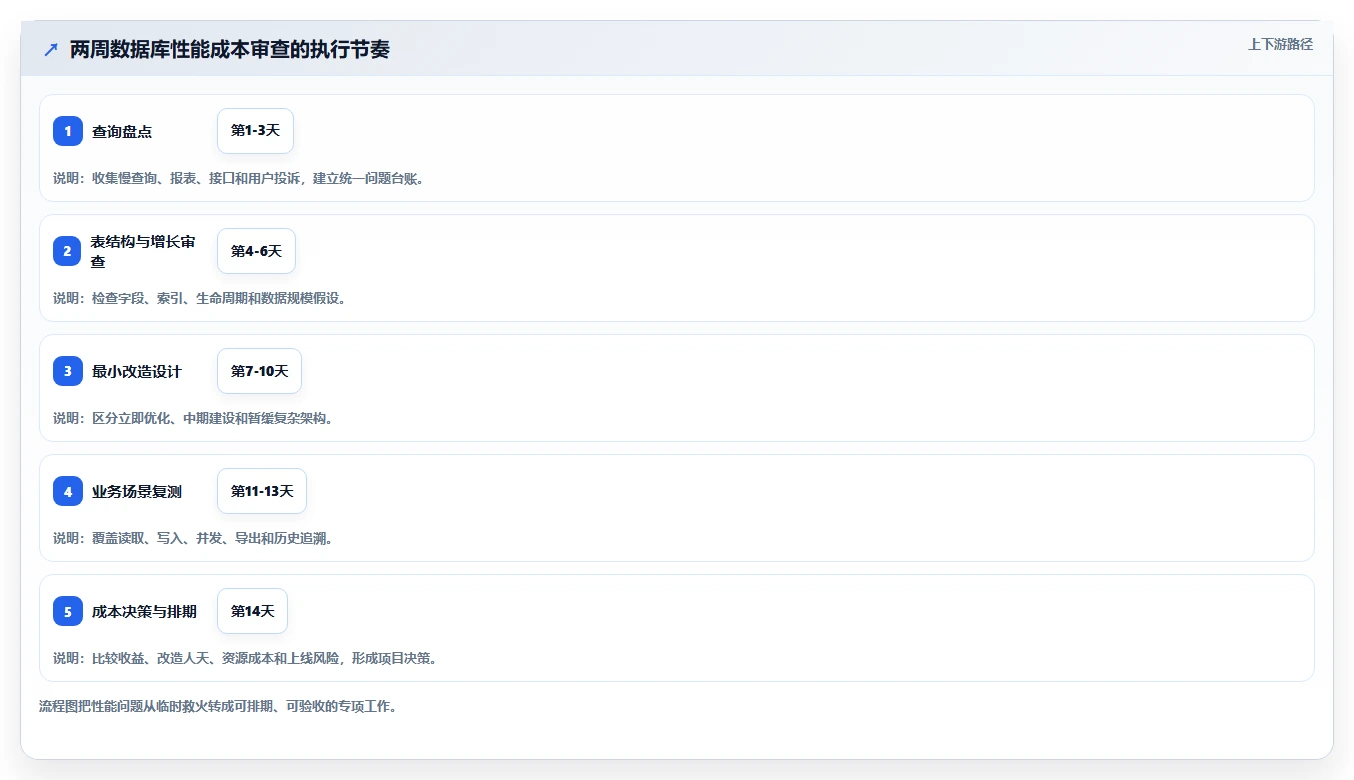This screenshot has height=780, width=1354.
Task: Click the 表结构与增长审查 step title
Action: coord(143,251)
